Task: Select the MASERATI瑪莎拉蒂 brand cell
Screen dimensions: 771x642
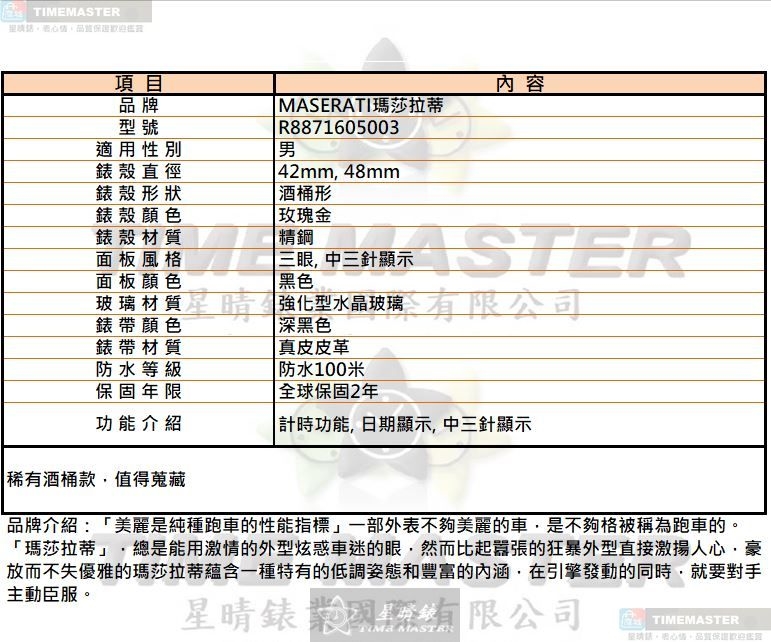Action: (x=361, y=105)
